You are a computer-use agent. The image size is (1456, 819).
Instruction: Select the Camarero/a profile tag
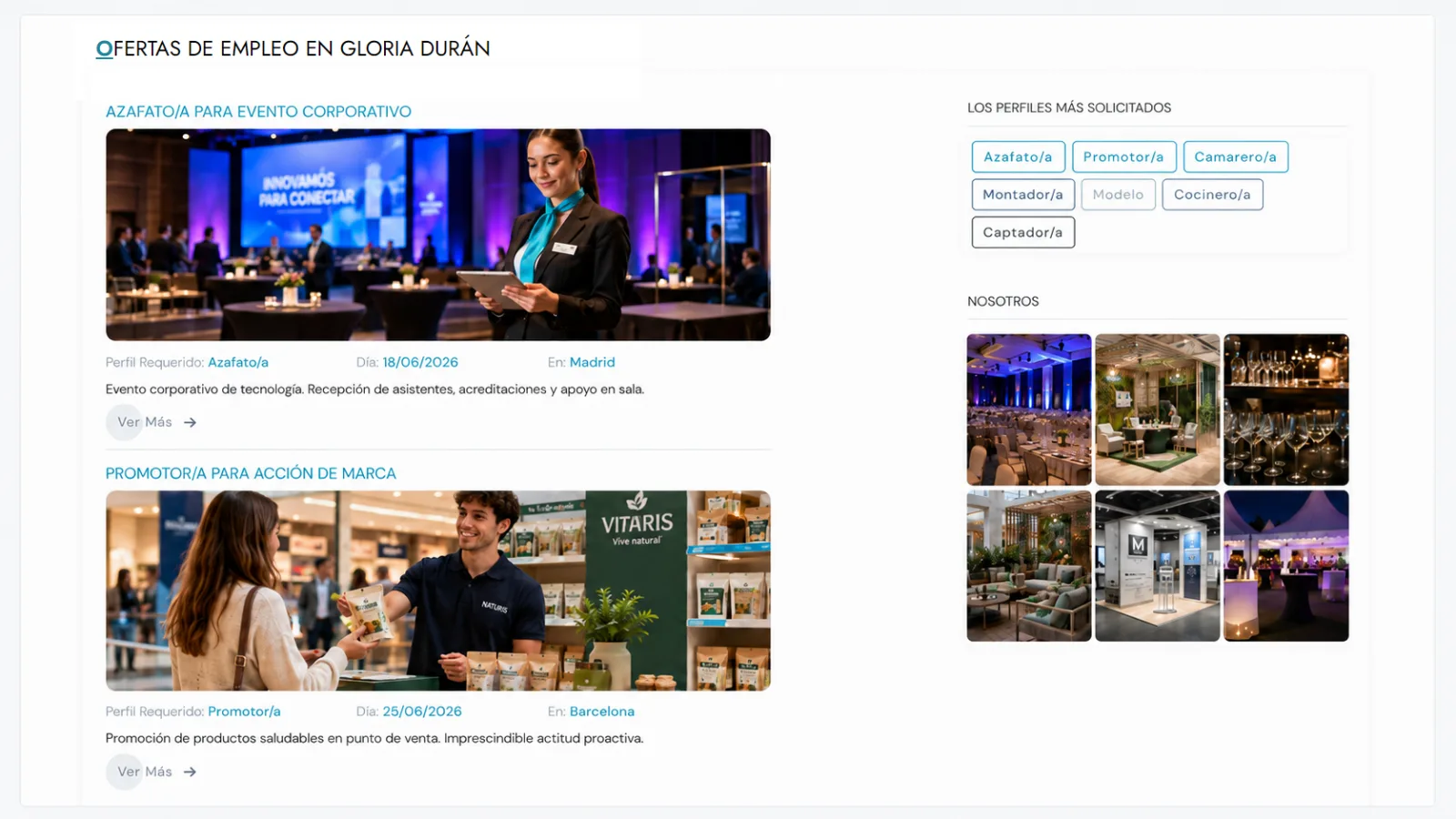coord(1236,157)
